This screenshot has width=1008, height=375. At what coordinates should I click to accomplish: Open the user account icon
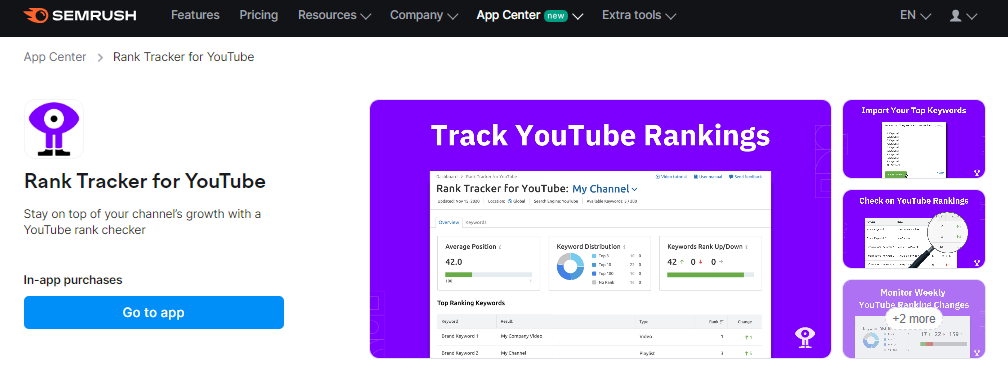click(963, 15)
